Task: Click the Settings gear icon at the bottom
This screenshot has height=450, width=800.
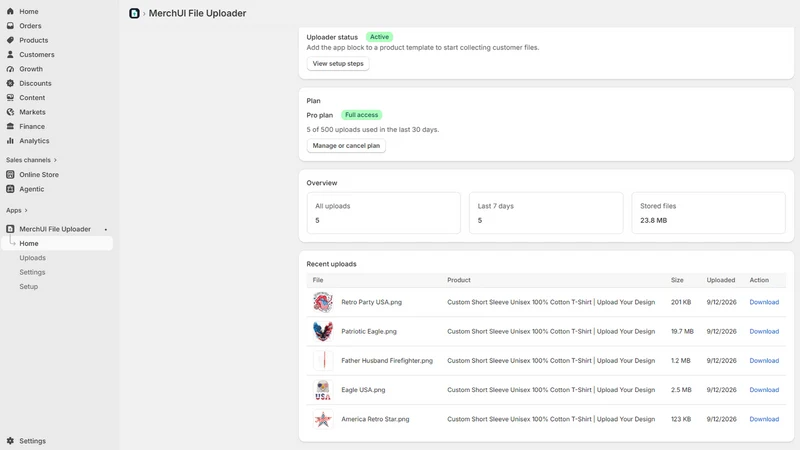Action: coord(10,441)
